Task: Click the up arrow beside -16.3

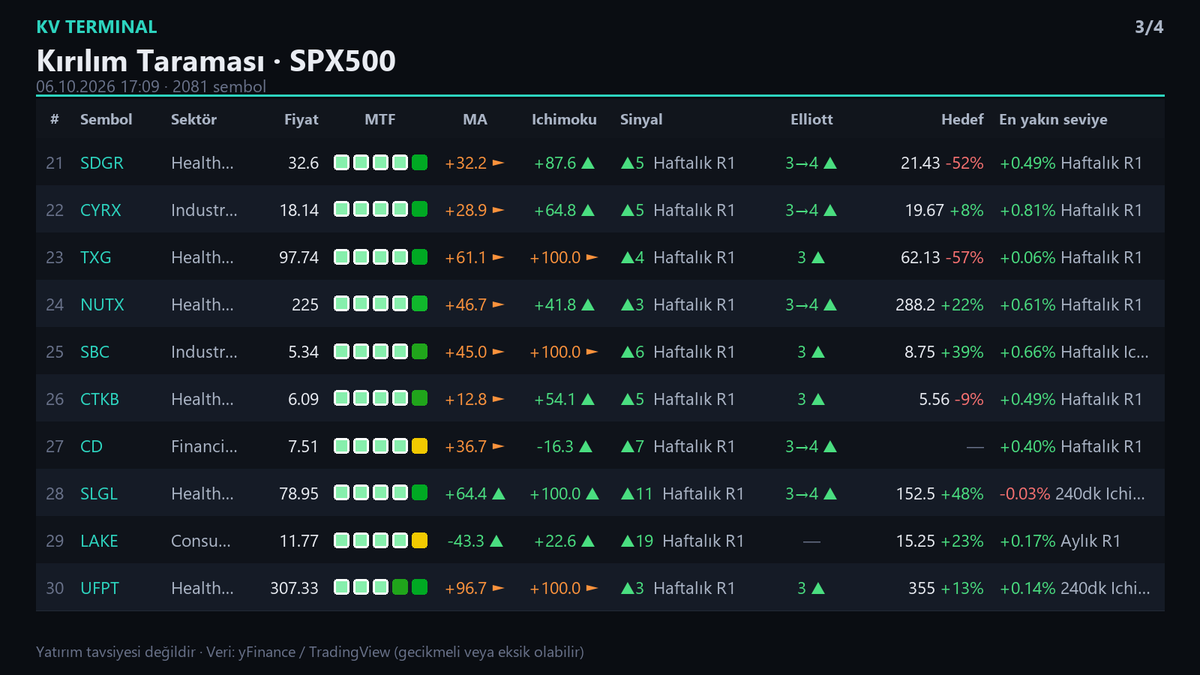Action: click(x=588, y=446)
